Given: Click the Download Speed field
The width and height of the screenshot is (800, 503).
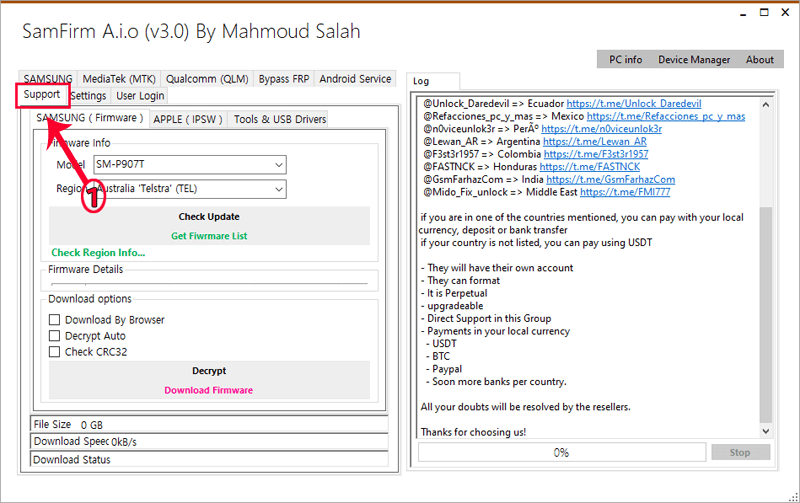Looking at the screenshot, I should (x=209, y=441).
